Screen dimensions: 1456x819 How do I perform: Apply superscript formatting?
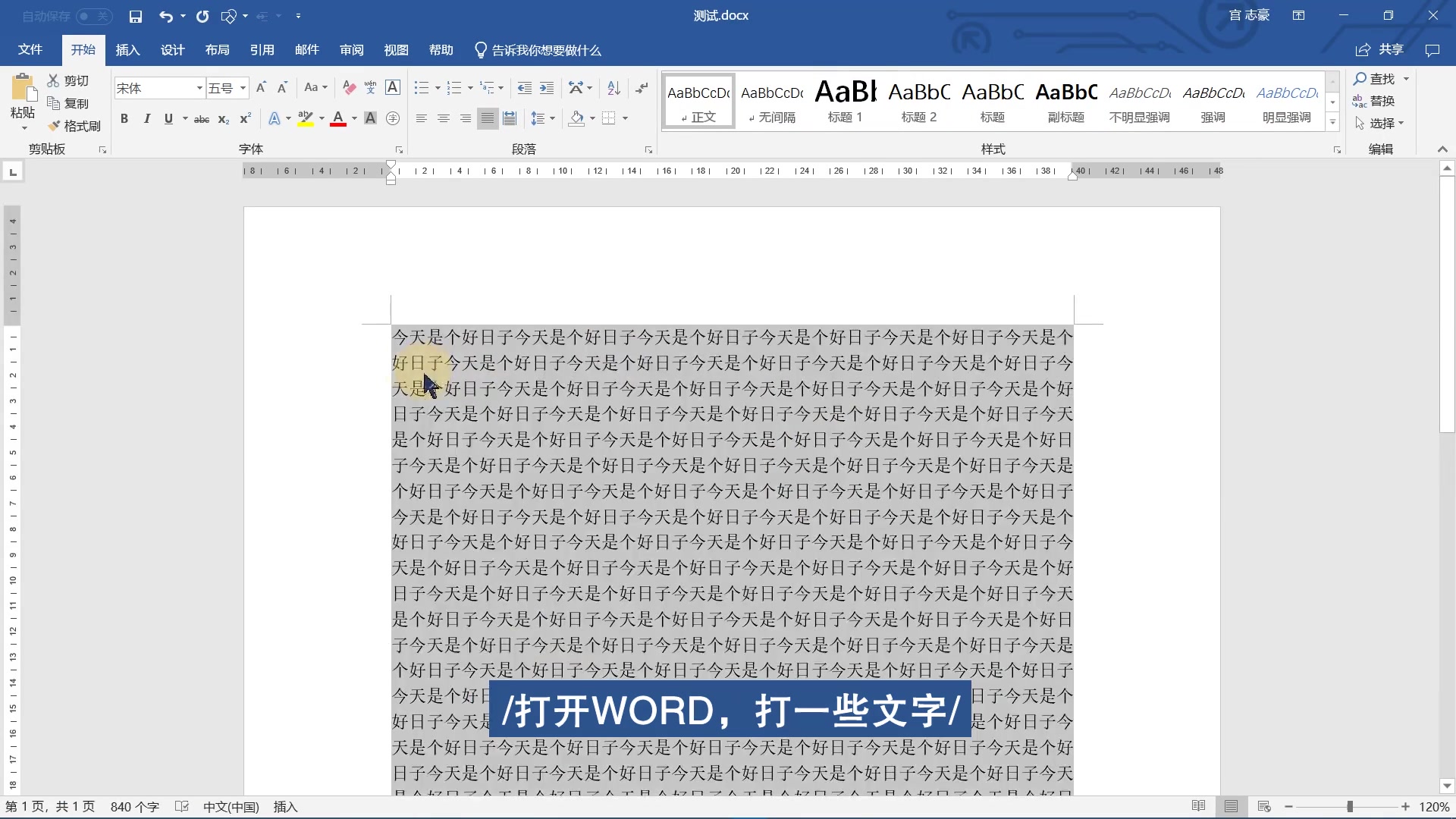tap(245, 119)
